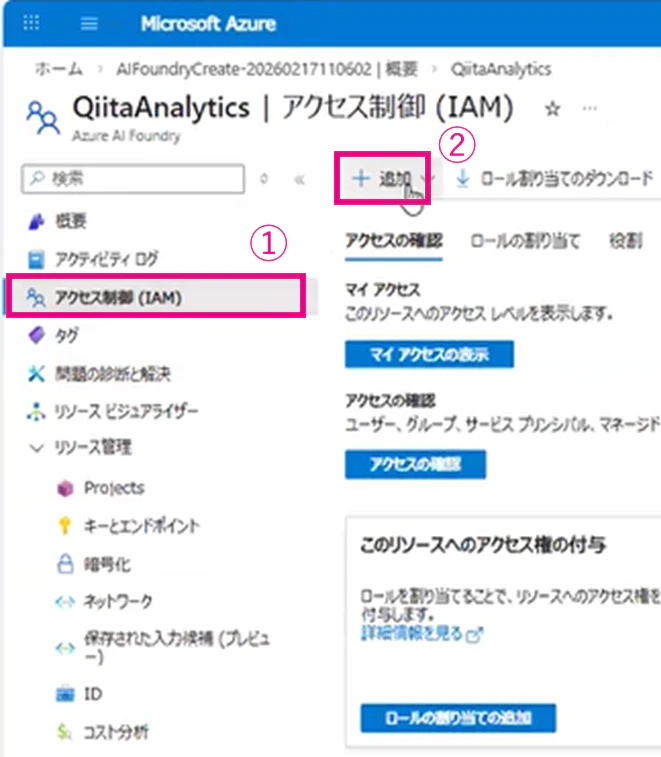Click the リソース管理 section label
The image size is (661, 757).
pyautogui.click(x=93, y=448)
